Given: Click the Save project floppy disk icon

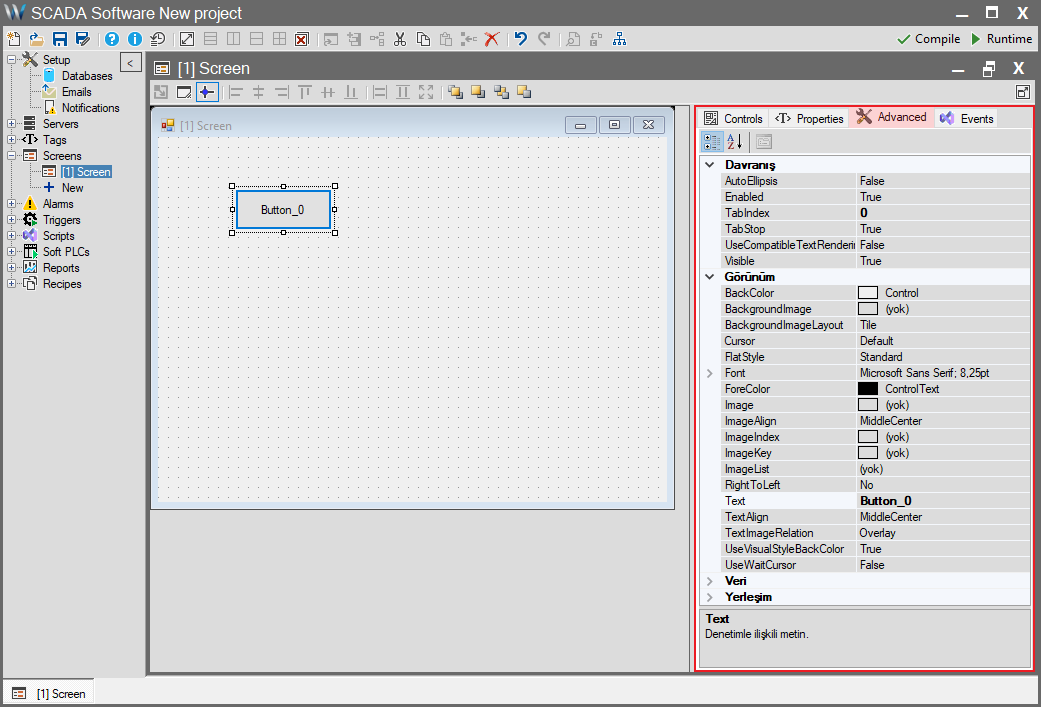Looking at the screenshot, I should (x=60, y=39).
